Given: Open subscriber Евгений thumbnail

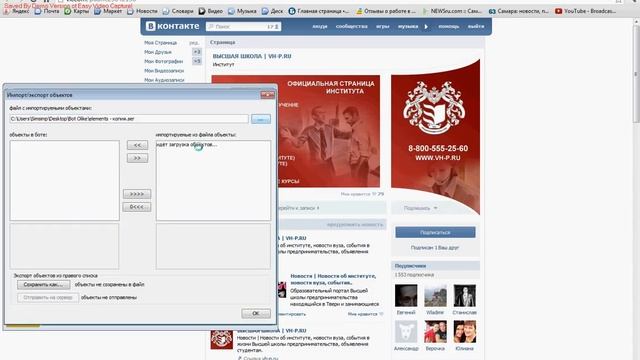Looking at the screenshot, I should tap(406, 296).
